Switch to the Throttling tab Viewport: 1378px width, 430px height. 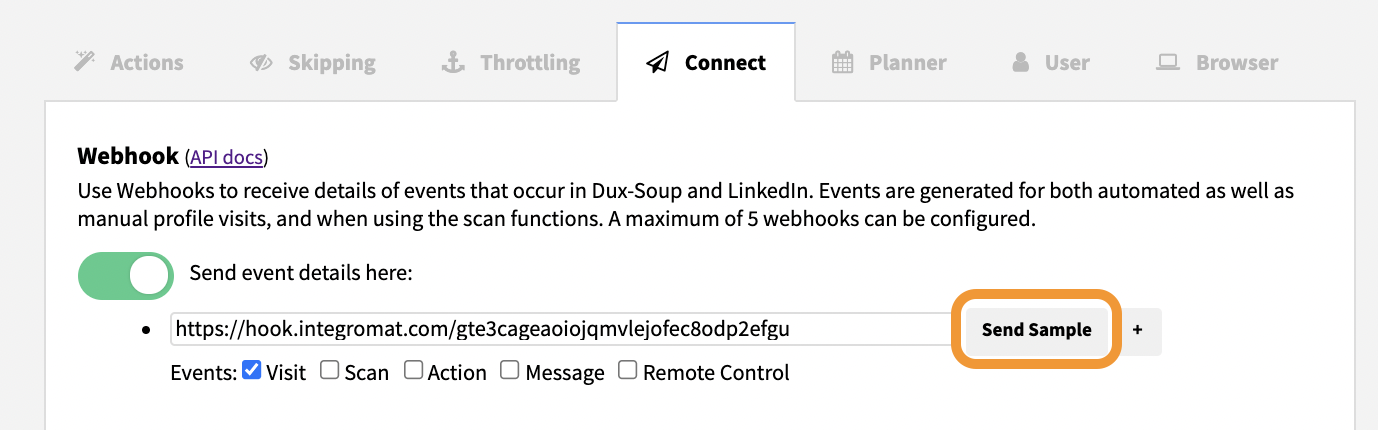click(x=511, y=63)
